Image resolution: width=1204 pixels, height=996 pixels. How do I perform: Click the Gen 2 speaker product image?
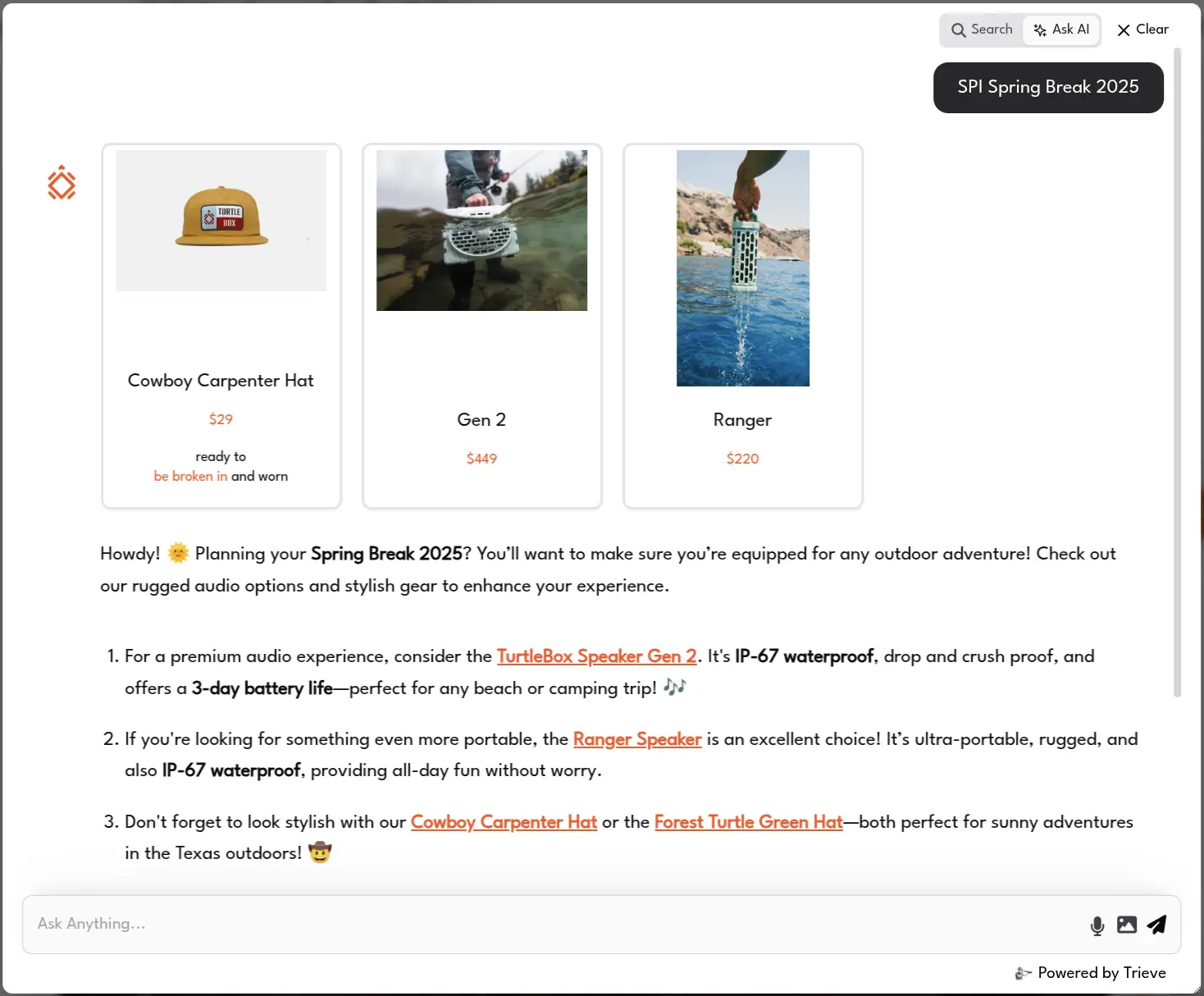481,231
